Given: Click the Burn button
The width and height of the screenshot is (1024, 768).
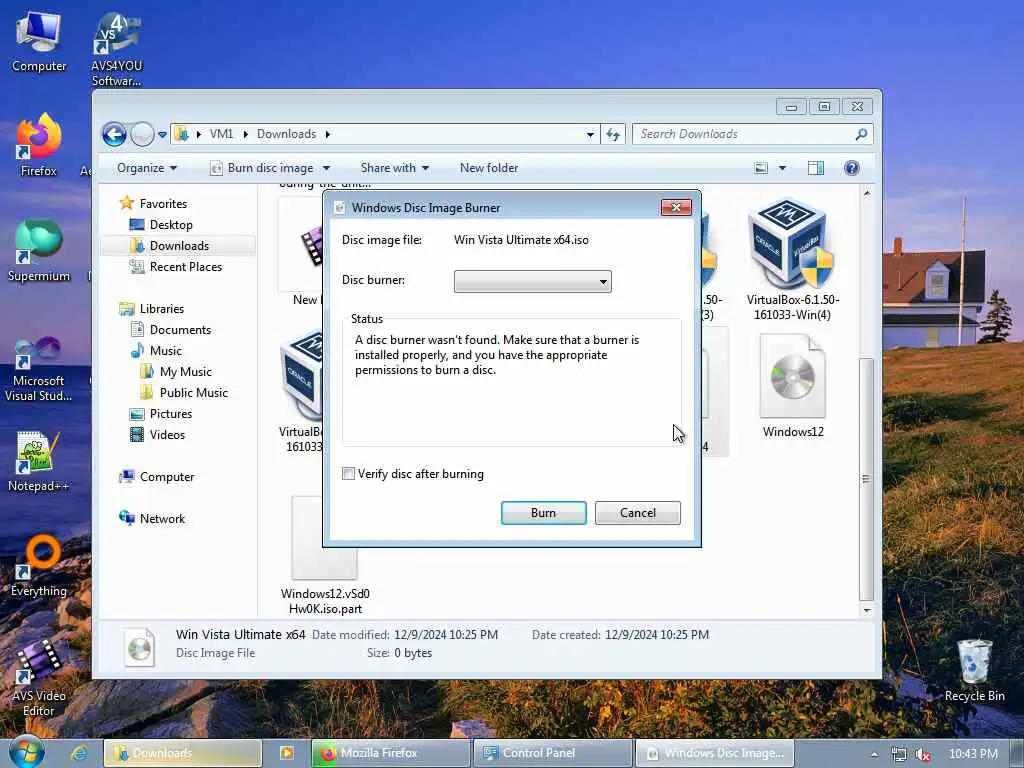Looking at the screenshot, I should [543, 513].
